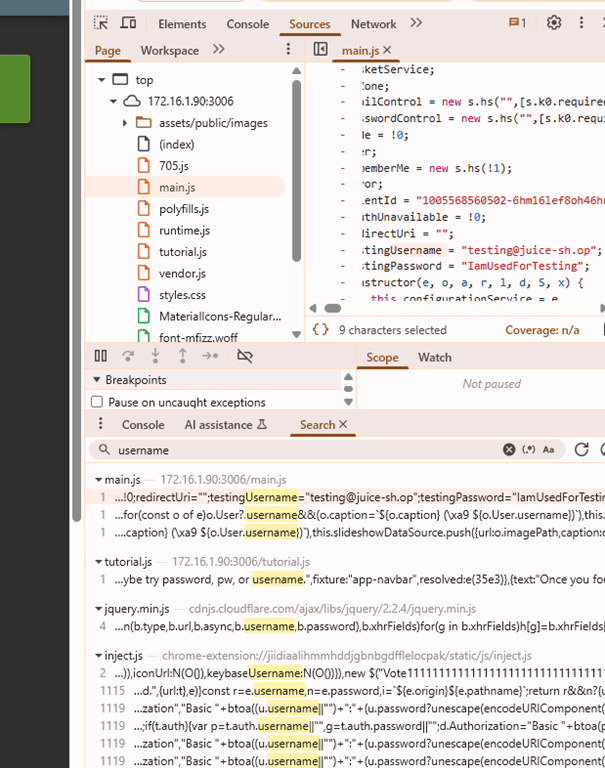Screen dimensions: 605x768
Task: Click the navigator vertical scrollbar thumb
Action: coord(296,170)
